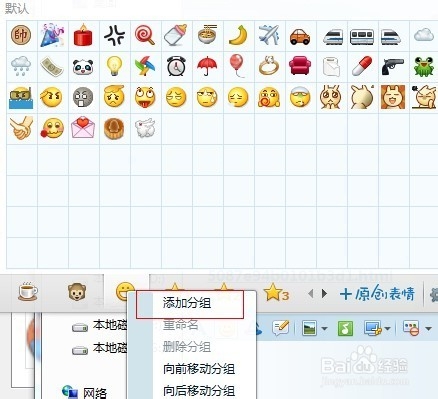This screenshot has width=438, height=399.
Task: Select the green frog emoticon
Action: (x=424, y=66)
